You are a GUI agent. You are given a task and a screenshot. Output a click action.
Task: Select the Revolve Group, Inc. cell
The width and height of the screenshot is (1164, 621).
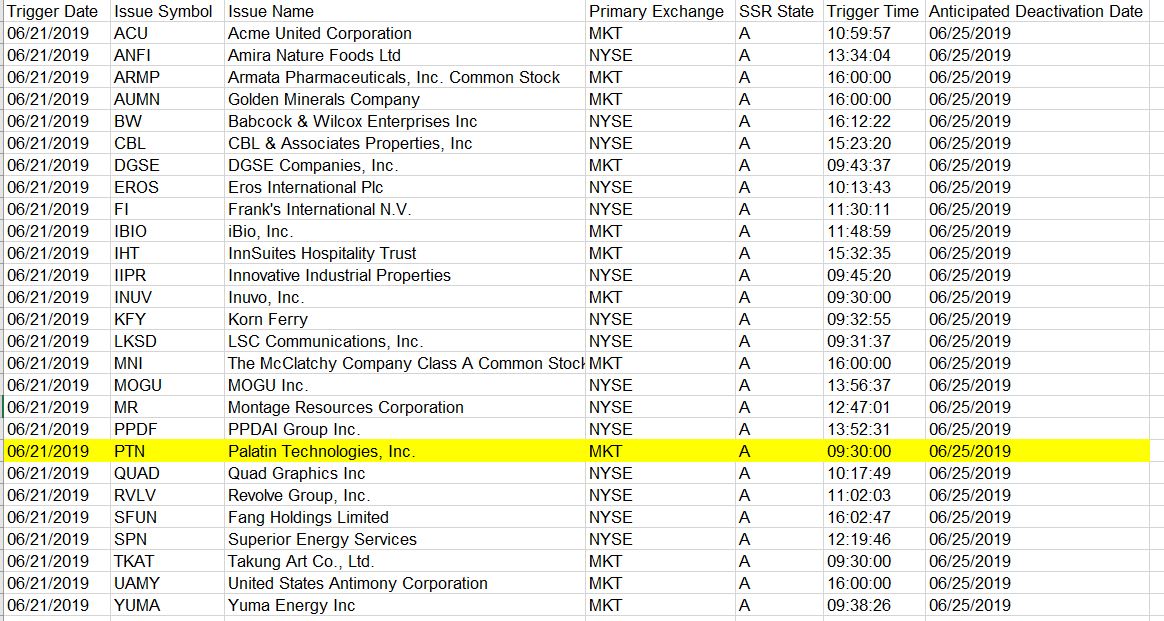point(298,495)
